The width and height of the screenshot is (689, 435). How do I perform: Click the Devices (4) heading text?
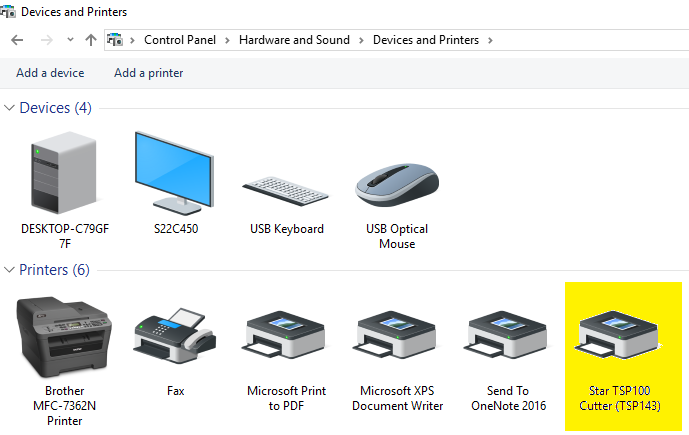[55, 108]
